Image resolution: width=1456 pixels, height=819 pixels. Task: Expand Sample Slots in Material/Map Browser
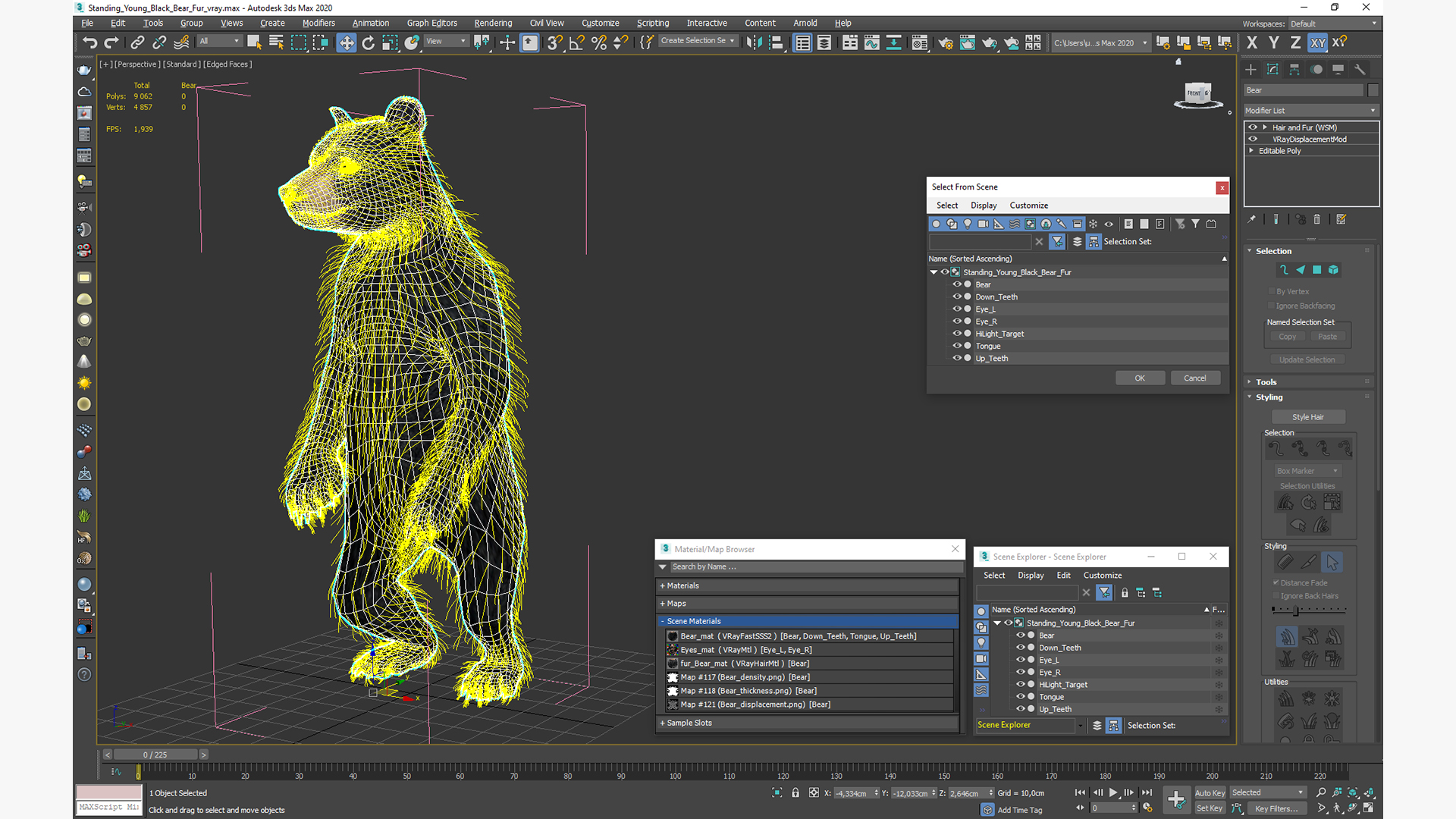pos(808,723)
